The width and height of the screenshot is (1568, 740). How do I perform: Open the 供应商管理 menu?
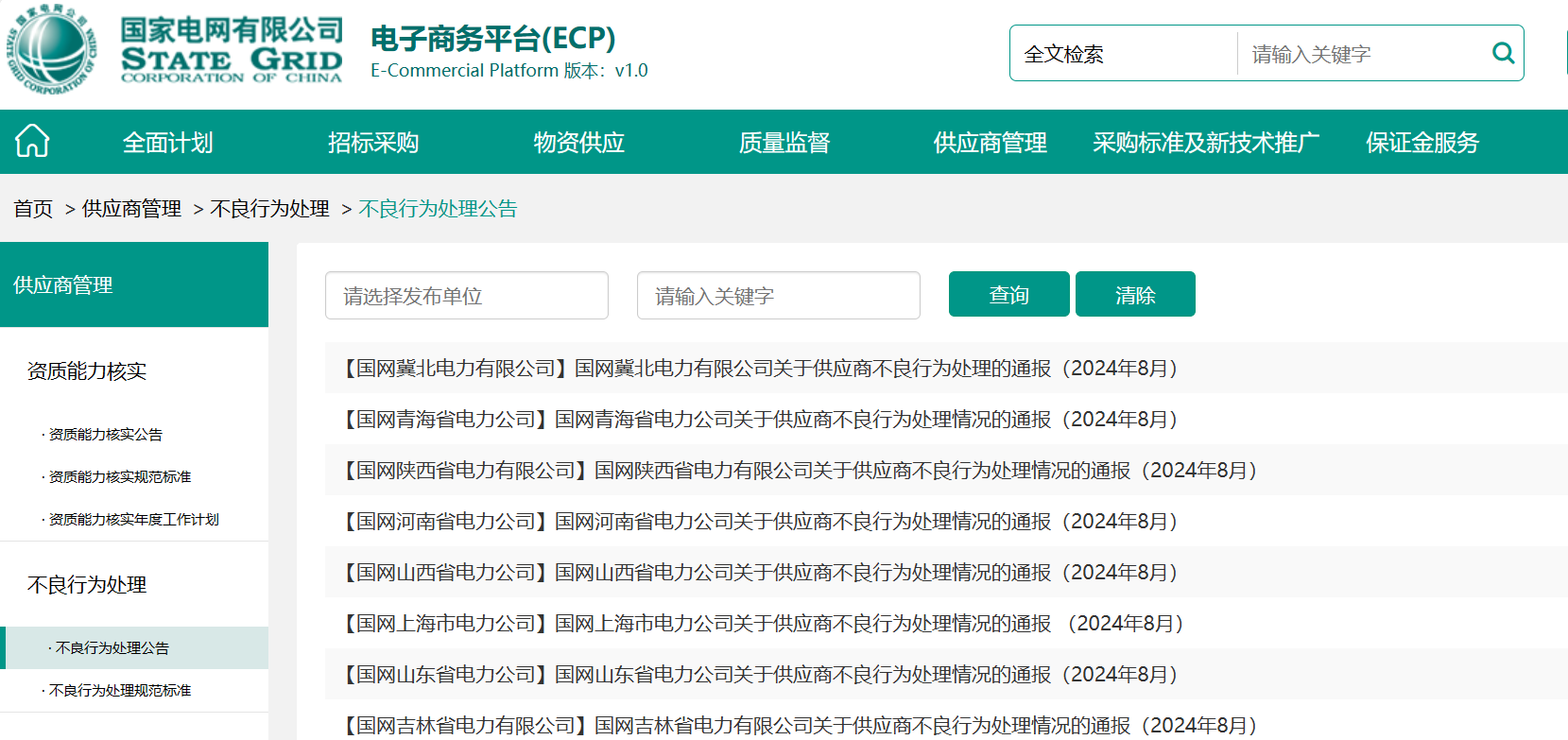991,143
